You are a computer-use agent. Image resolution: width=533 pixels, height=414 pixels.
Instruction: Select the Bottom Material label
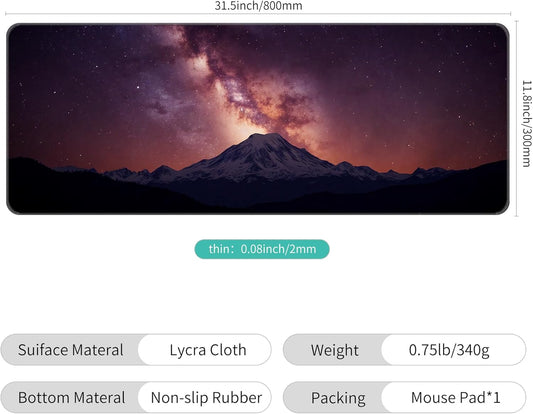tap(72, 398)
